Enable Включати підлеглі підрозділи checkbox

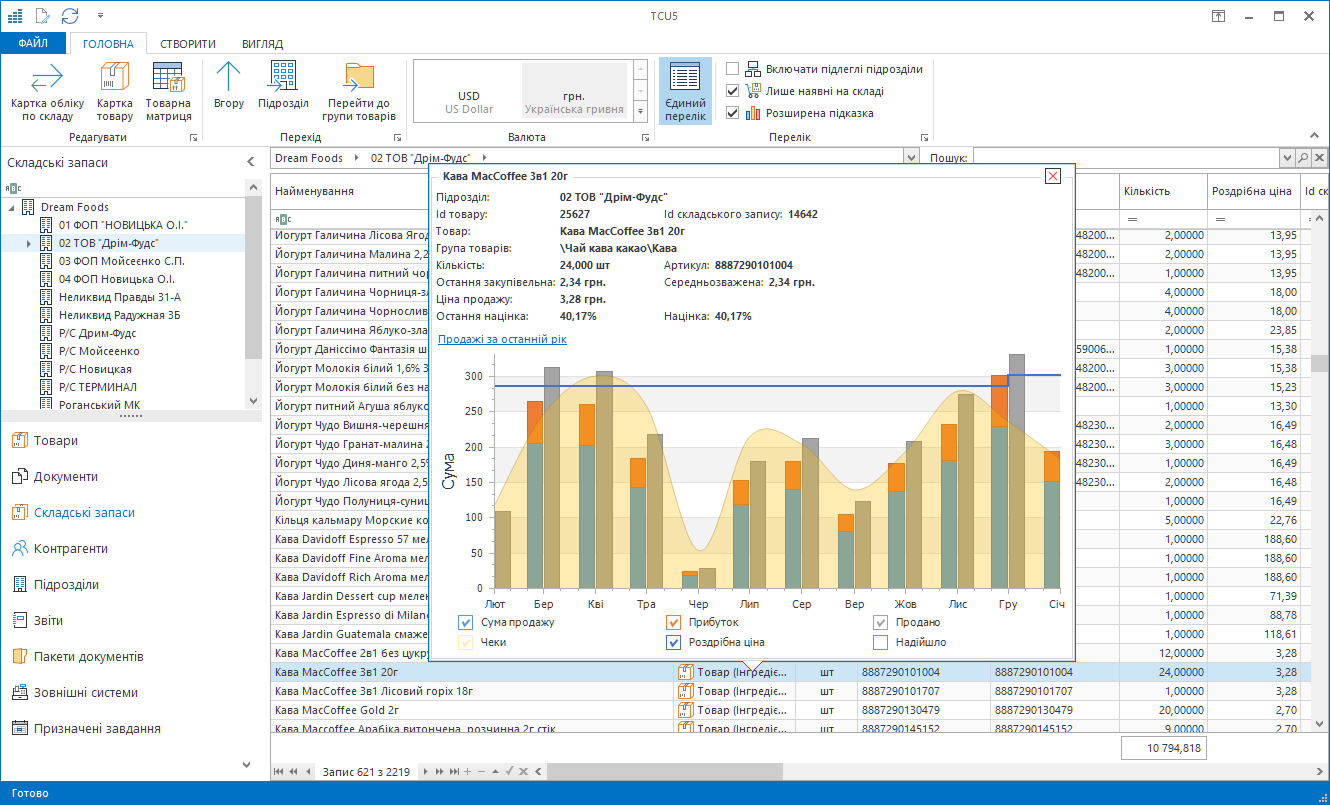(x=732, y=69)
